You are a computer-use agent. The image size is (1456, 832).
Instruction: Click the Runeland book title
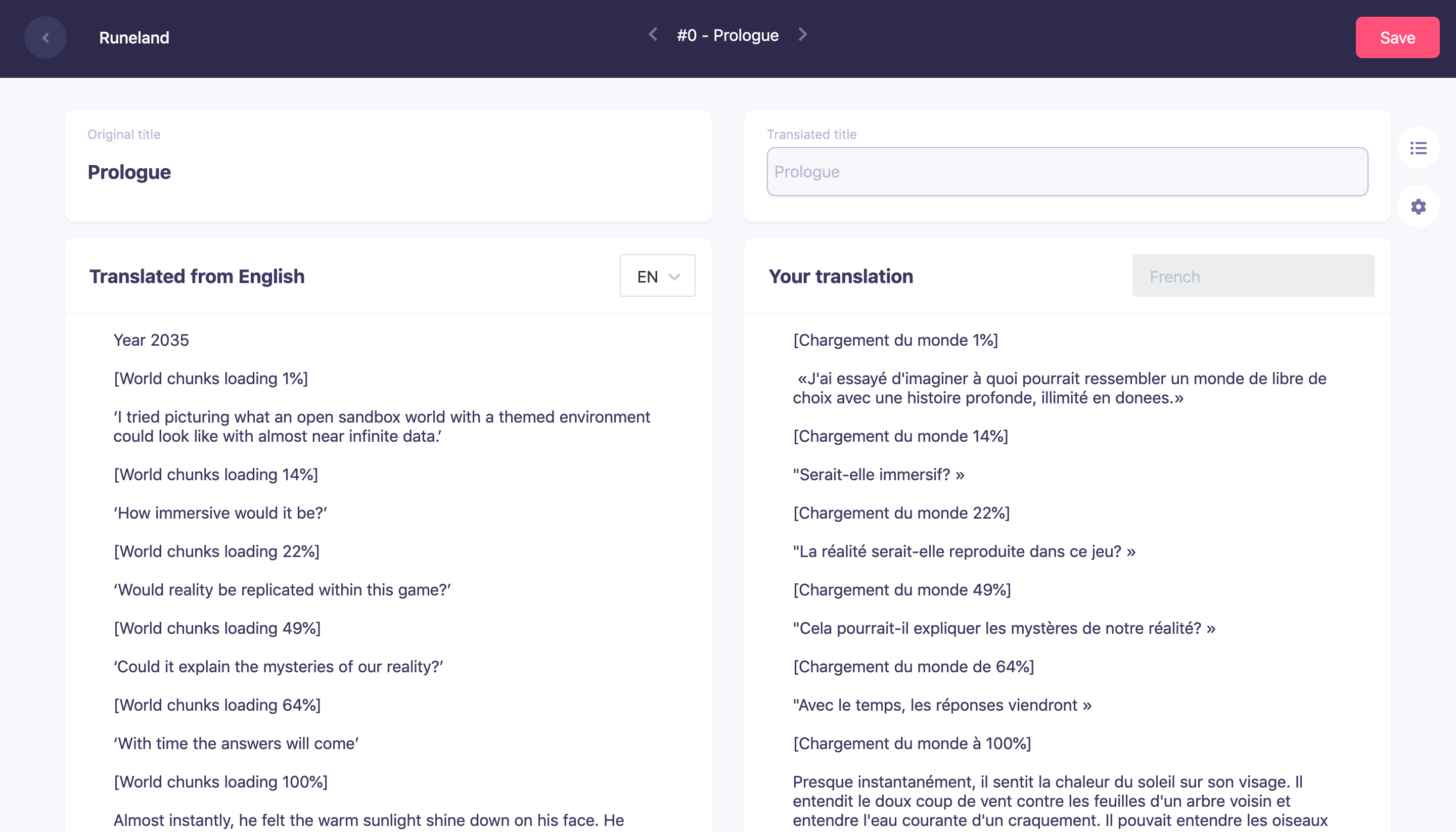point(134,38)
